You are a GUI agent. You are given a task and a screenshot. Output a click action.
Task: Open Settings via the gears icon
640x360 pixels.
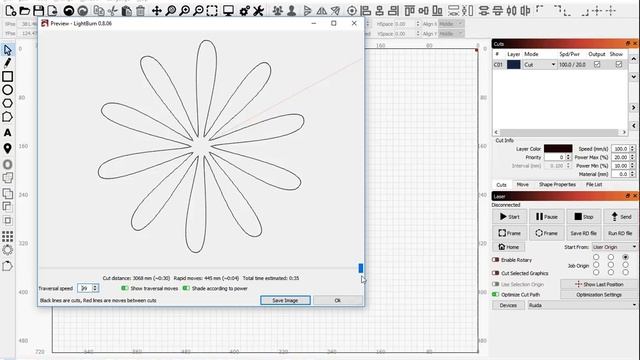[x=244, y=11]
